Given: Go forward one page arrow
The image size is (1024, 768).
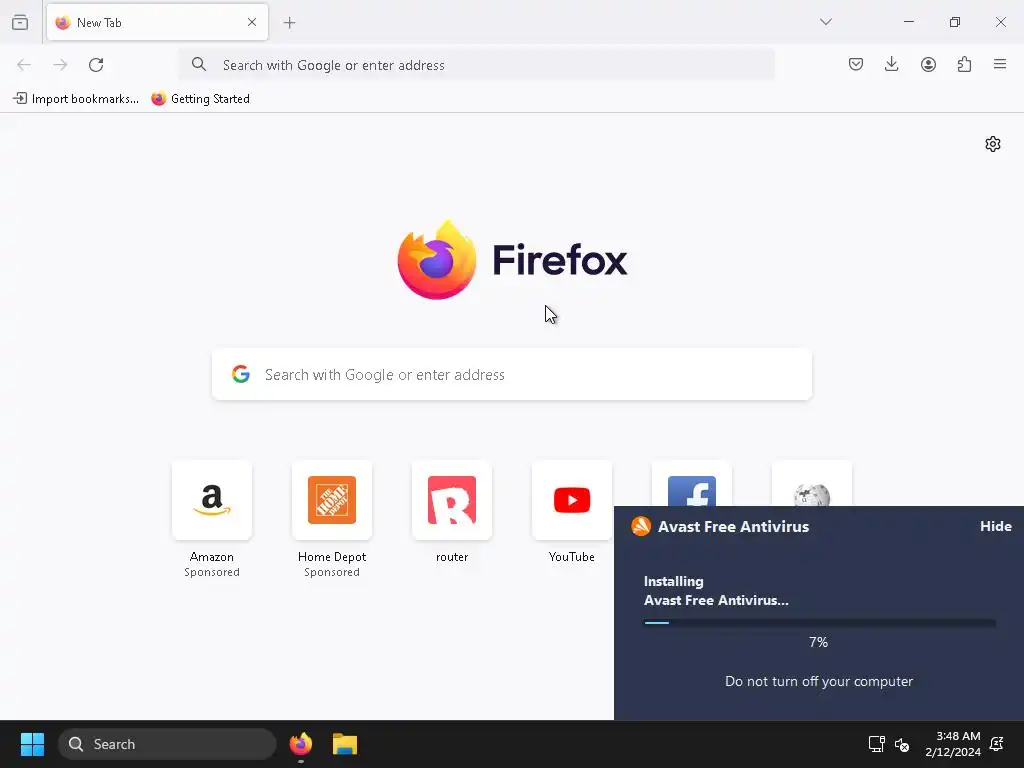Looking at the screenshot, I should pyautogui.click(x=60, y=65).
